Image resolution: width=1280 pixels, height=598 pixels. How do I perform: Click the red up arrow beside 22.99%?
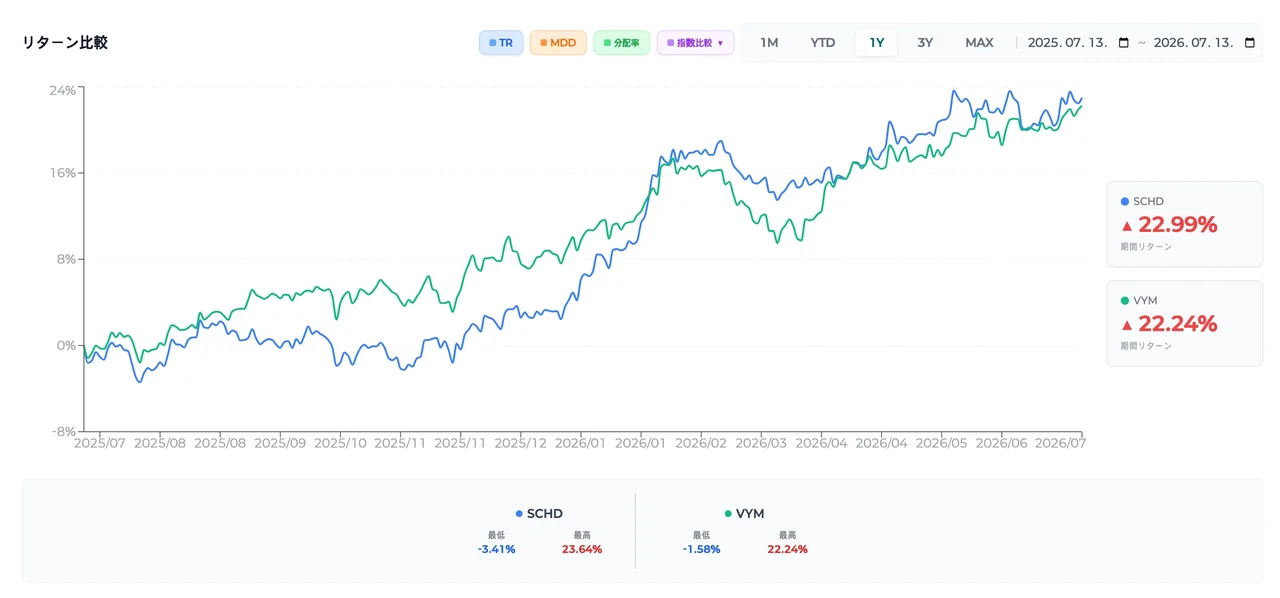[x=1127, y=226]
